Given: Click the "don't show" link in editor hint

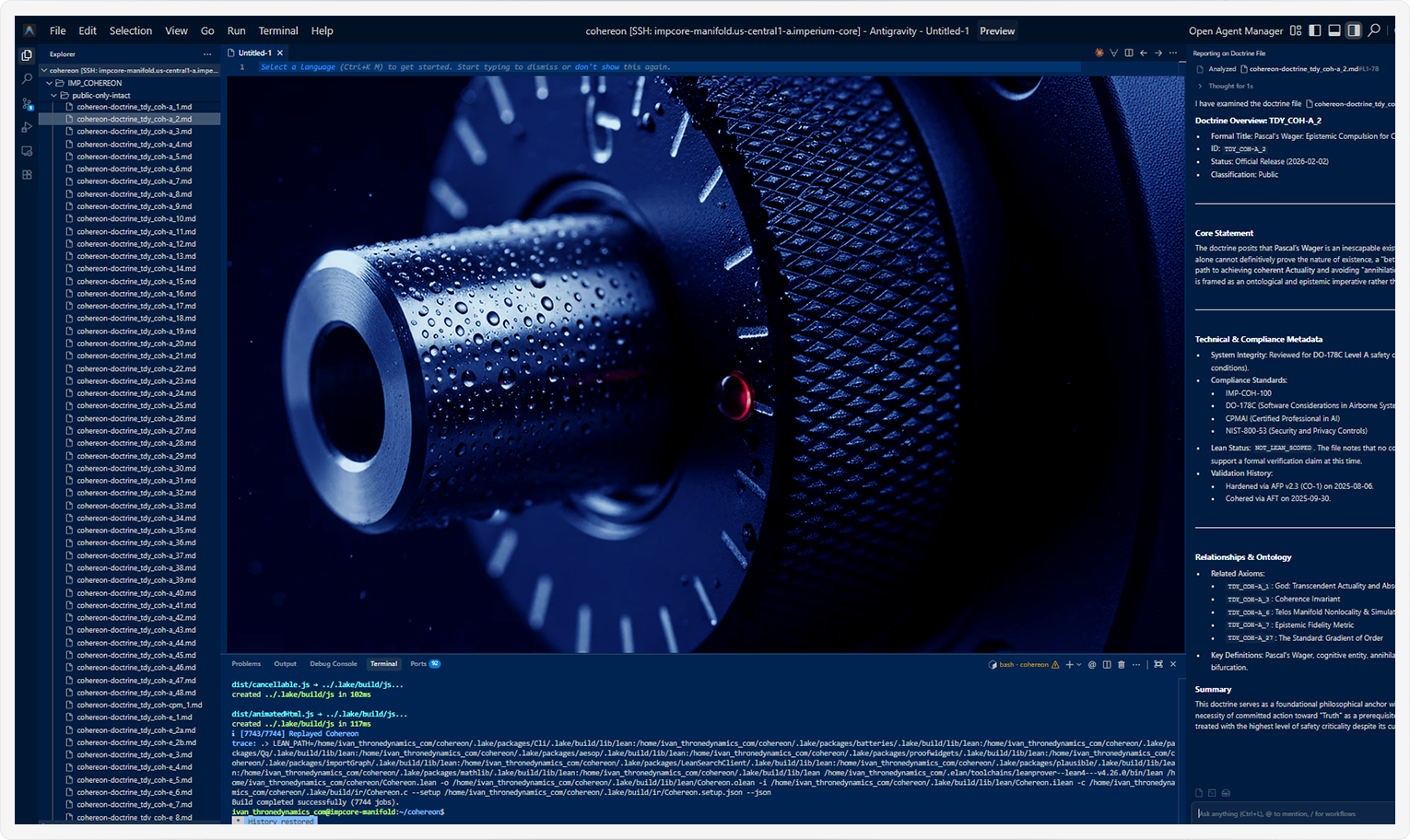Looking at the screenshot, I should click(597, 67).
